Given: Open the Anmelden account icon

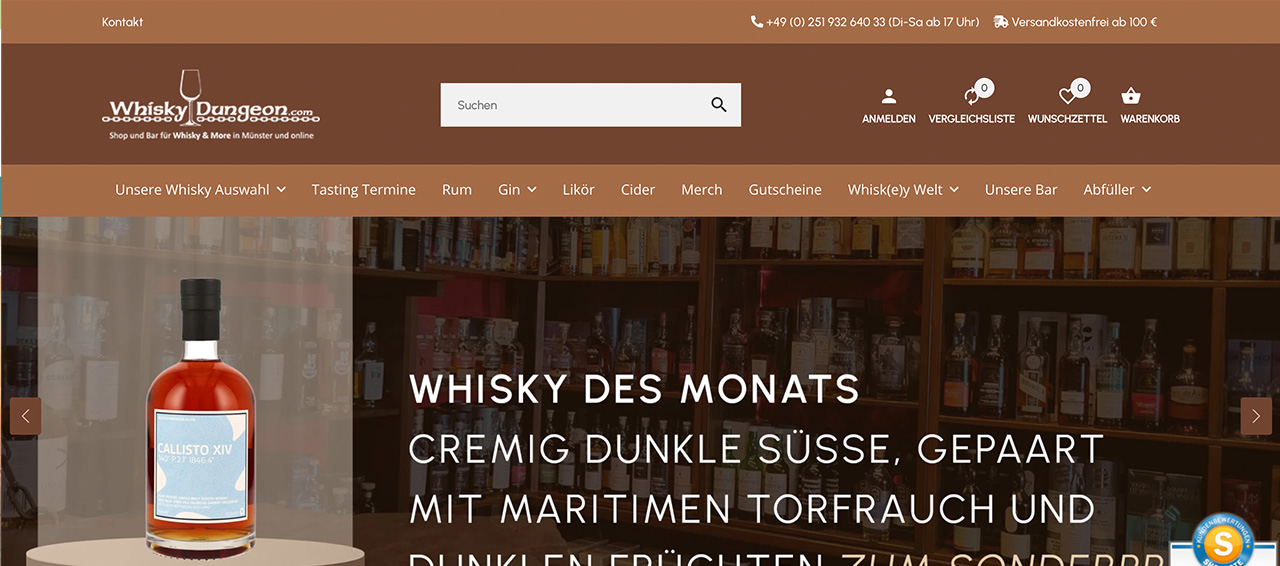Looking at the screenshot, I should 888,97.
